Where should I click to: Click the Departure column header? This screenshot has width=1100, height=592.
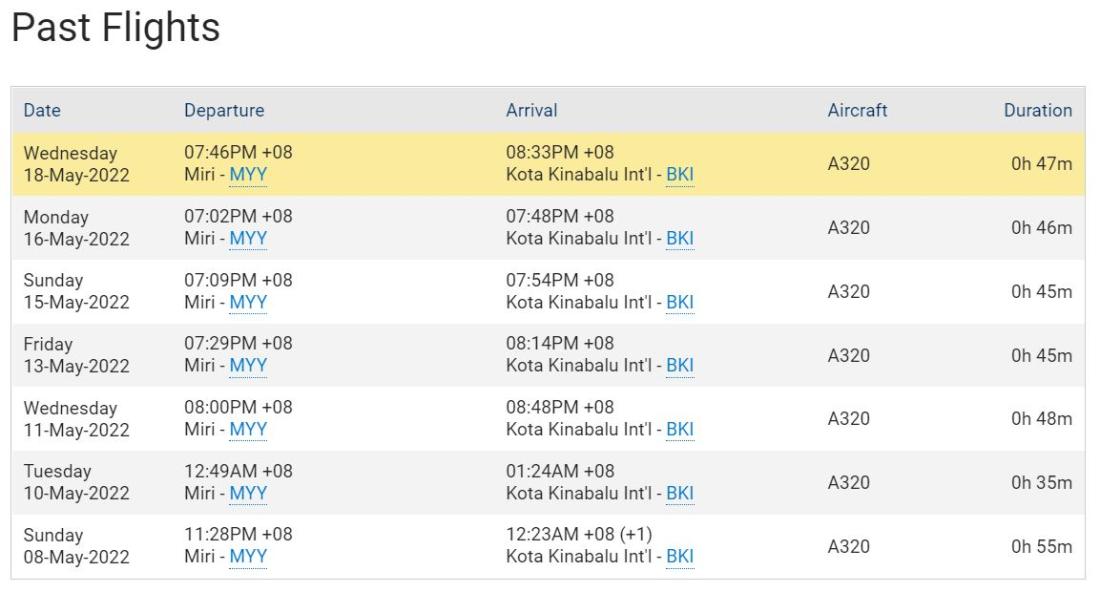pyautogui.click(x=224, y=110)
